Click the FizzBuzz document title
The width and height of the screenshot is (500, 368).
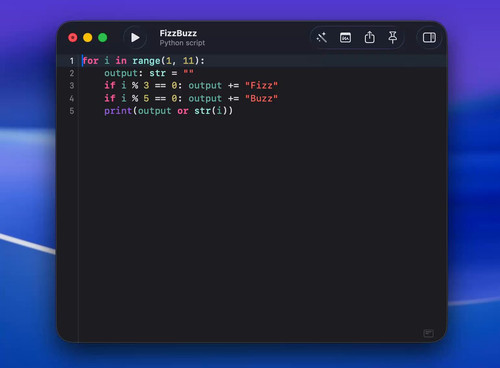pyautogui.click(x=178, y=33)
